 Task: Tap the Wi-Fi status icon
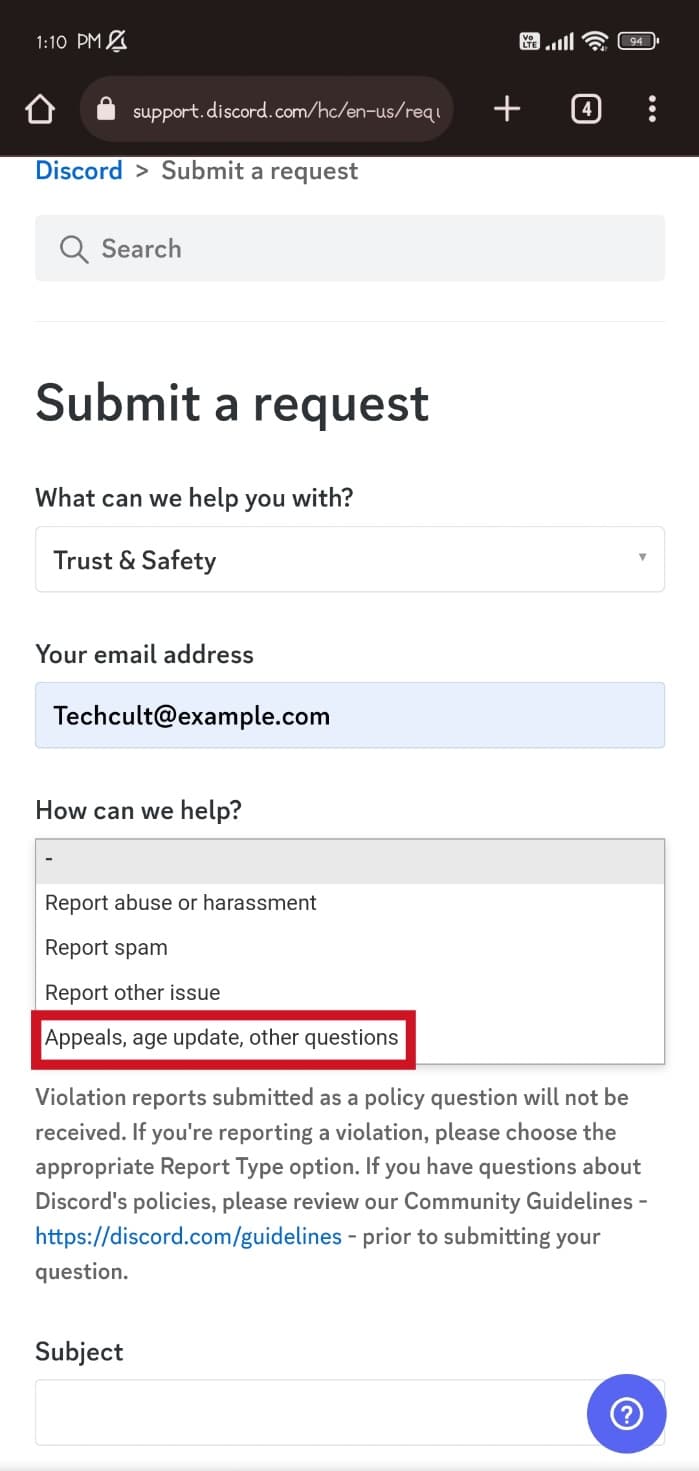(596, 41)
